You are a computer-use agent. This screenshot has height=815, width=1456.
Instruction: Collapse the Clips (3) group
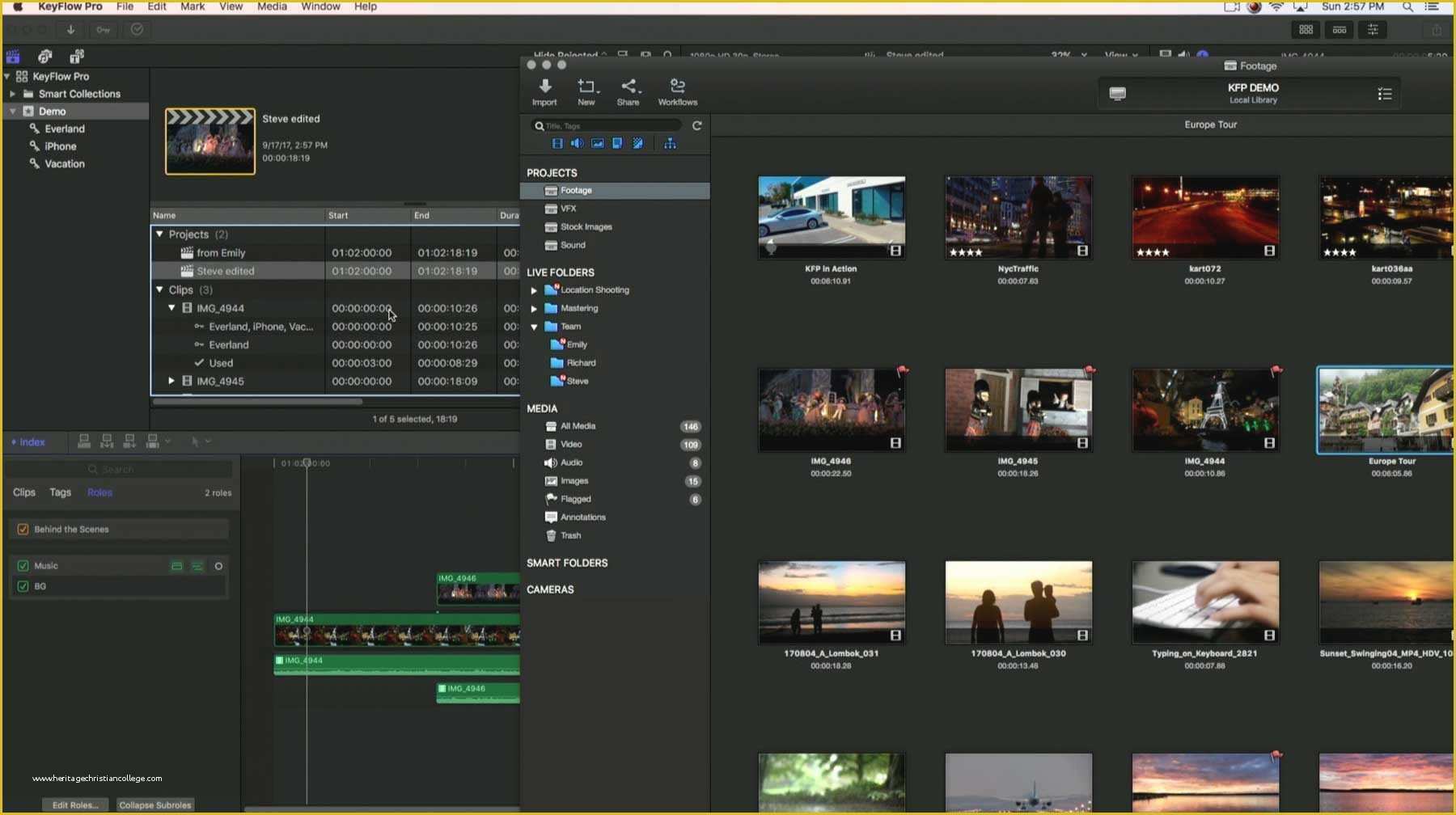159,289
